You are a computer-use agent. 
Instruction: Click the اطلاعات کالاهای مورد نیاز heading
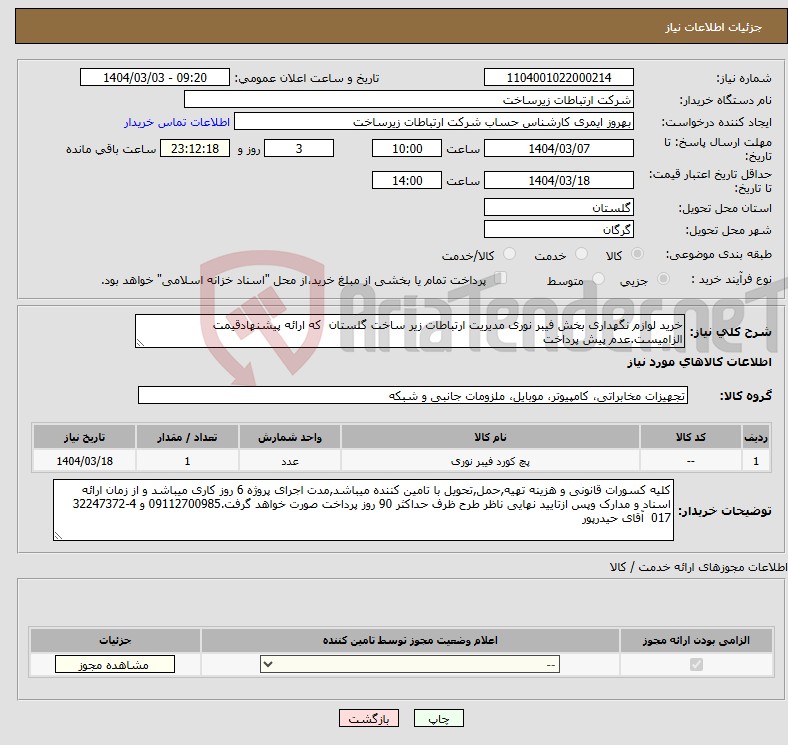(x=699, y=362)
